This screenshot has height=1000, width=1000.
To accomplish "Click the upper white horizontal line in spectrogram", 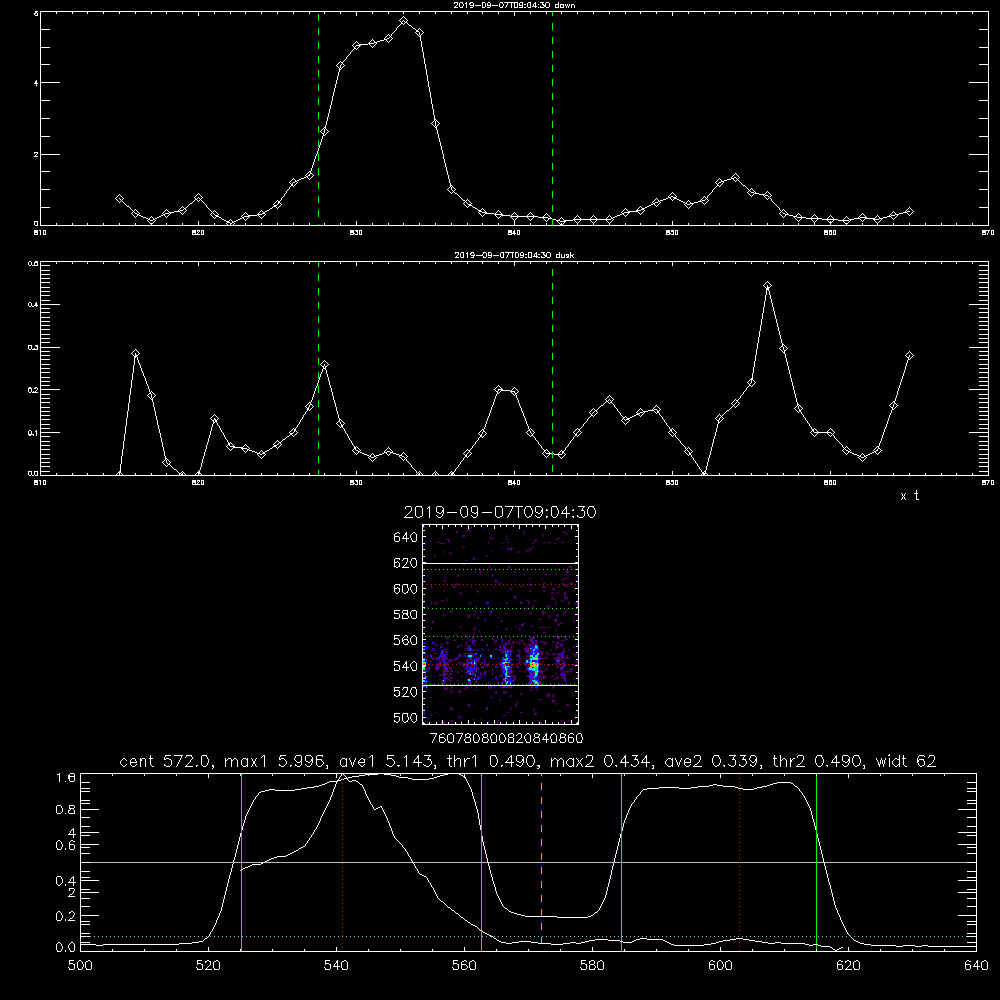I will (500, 563).
